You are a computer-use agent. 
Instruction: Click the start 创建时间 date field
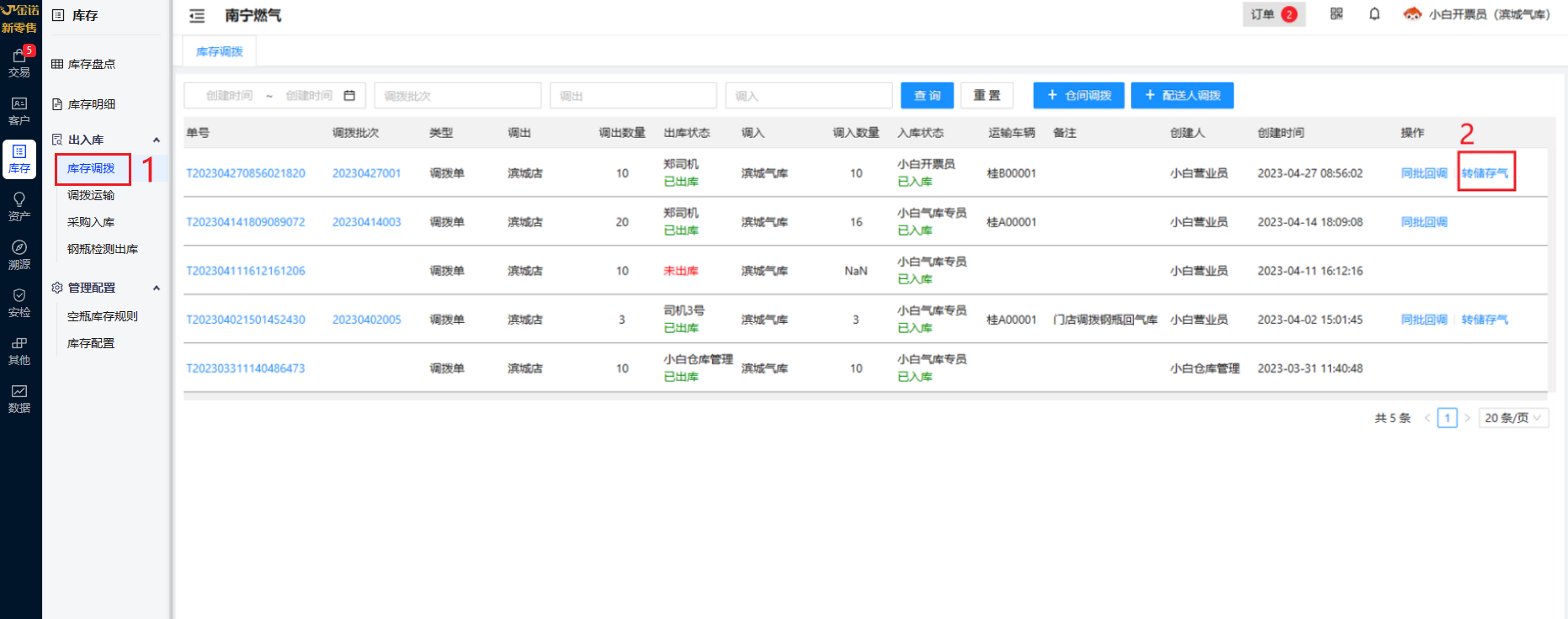(229, 96)
